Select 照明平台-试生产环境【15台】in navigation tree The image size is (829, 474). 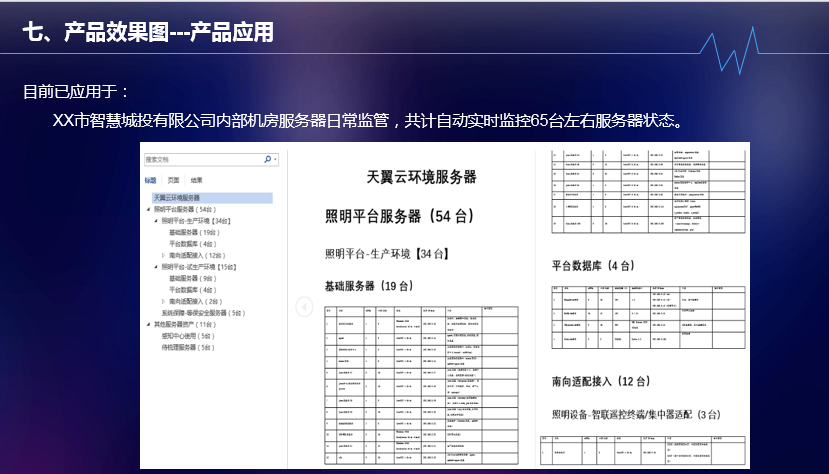tap(199, 267)
